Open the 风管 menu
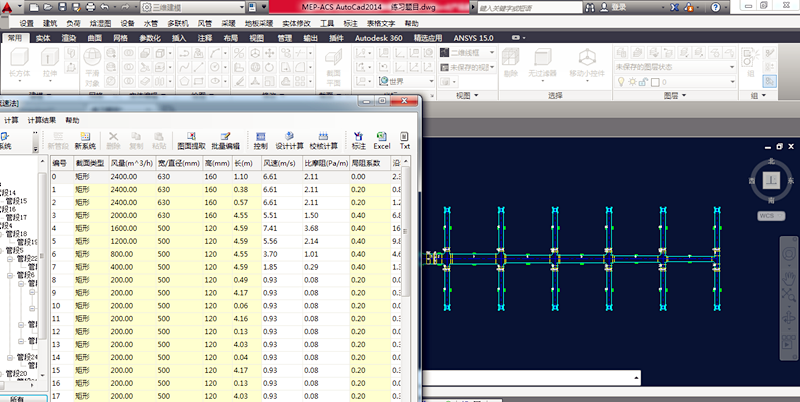 [205, 23]
